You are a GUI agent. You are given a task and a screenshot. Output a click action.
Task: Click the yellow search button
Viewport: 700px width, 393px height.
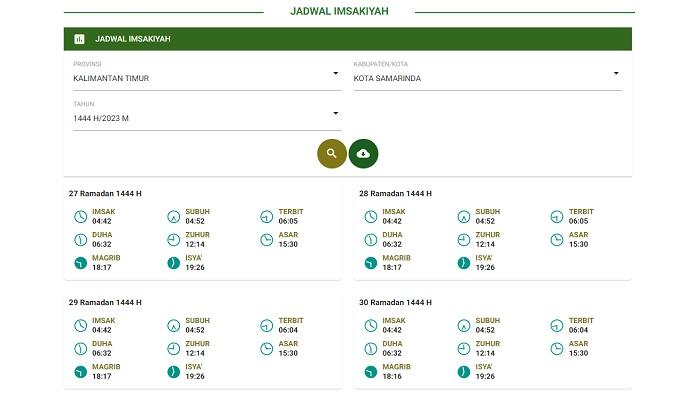click(332, 154)
